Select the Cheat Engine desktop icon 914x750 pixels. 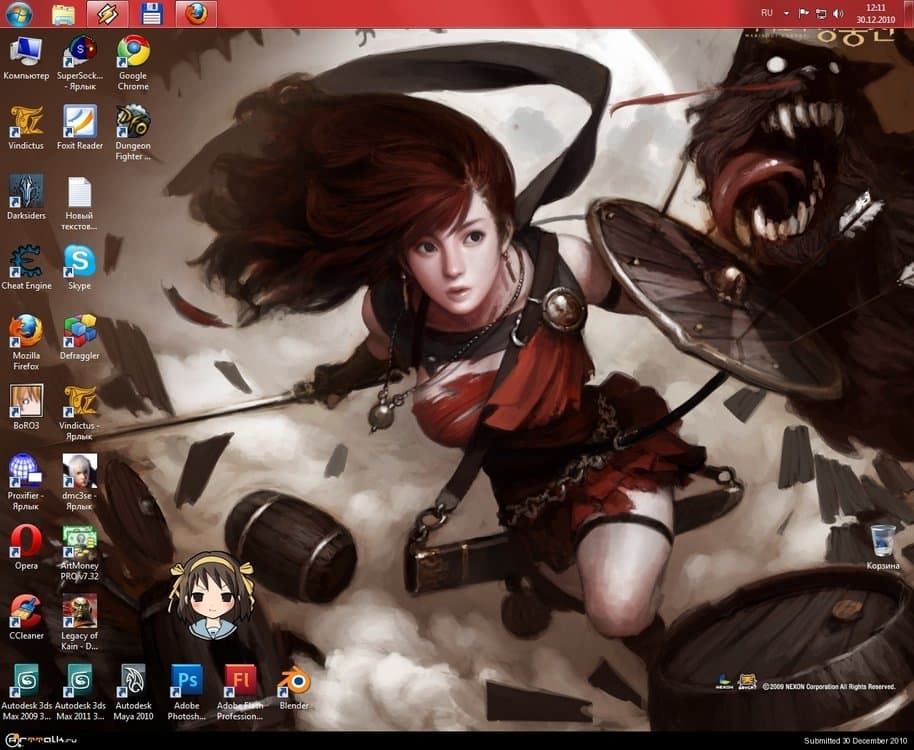click(26, 262)
